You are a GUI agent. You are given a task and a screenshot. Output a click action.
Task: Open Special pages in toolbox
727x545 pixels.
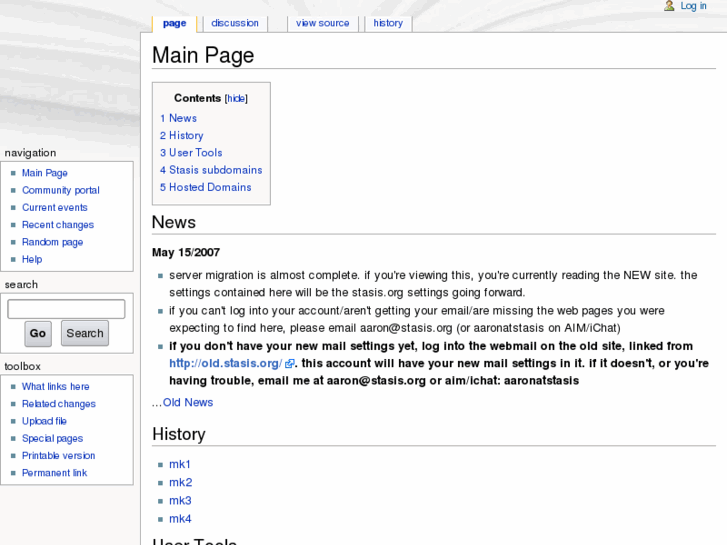tap(52, 438)
